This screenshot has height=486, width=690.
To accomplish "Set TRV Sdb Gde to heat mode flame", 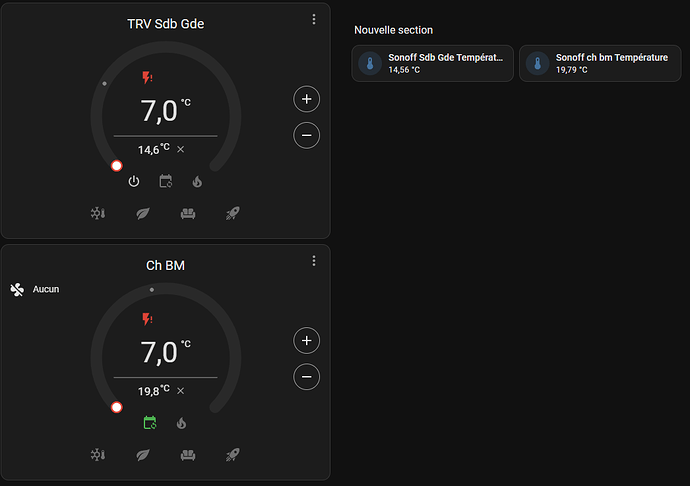I will 197,181.
